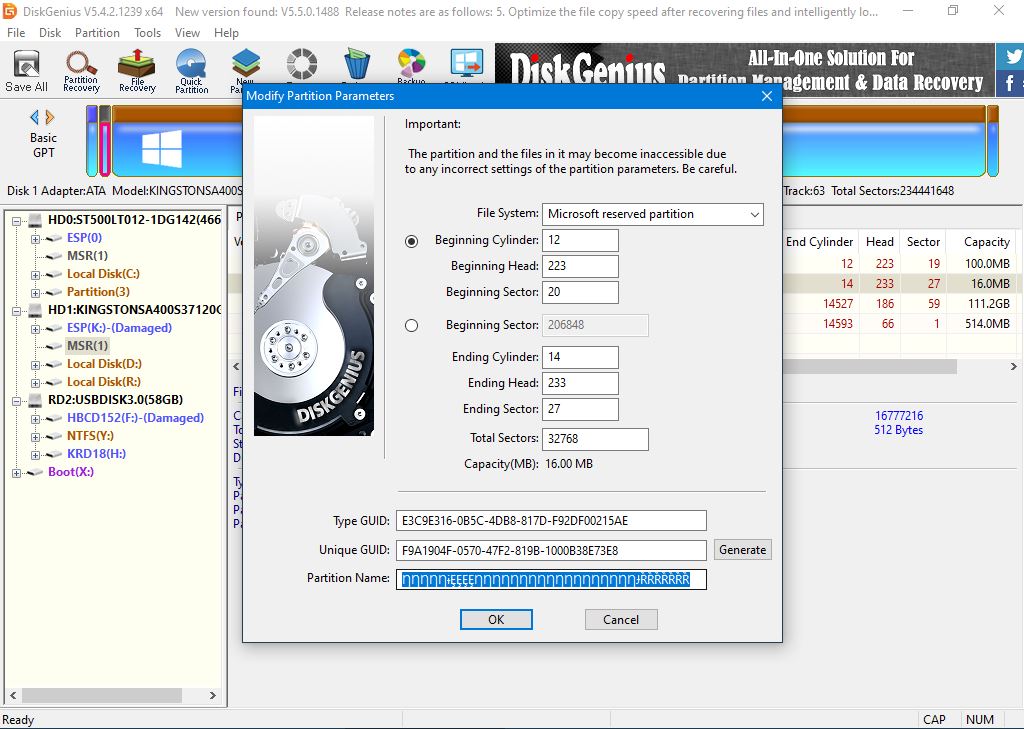This screenshot has width=1024, height=729.
Task: Click the Quick Partition icon
Action: (191, 70)
